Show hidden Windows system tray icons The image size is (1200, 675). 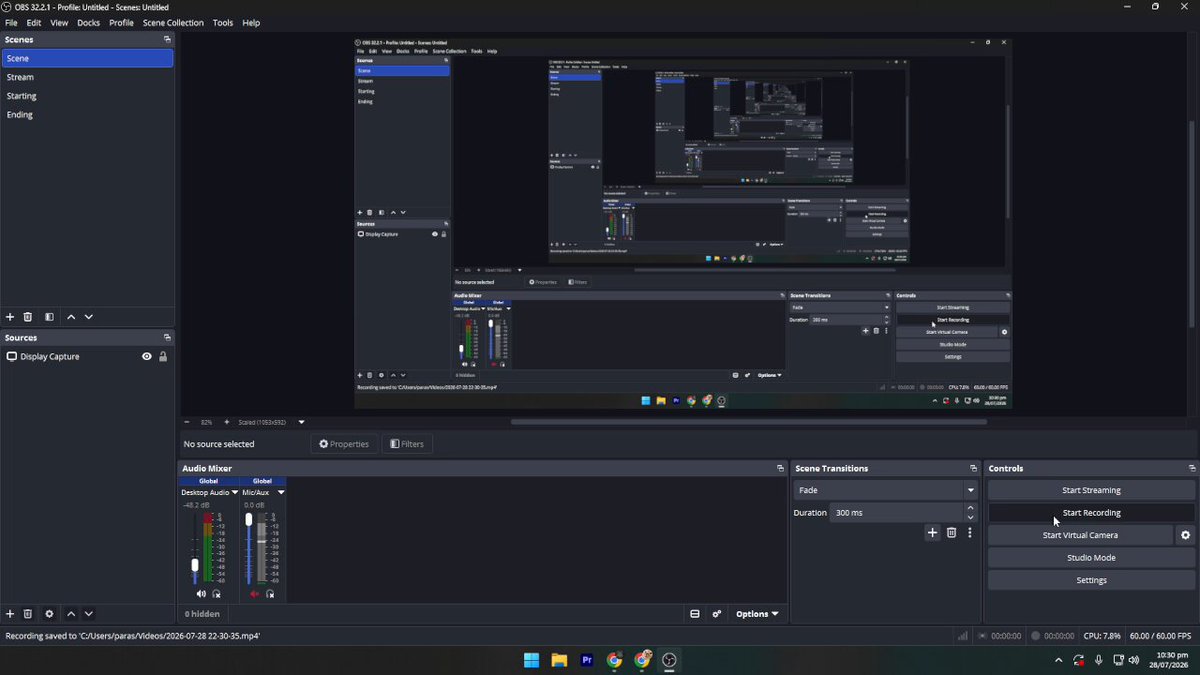pyautogui.click(x=1058, y=660)
